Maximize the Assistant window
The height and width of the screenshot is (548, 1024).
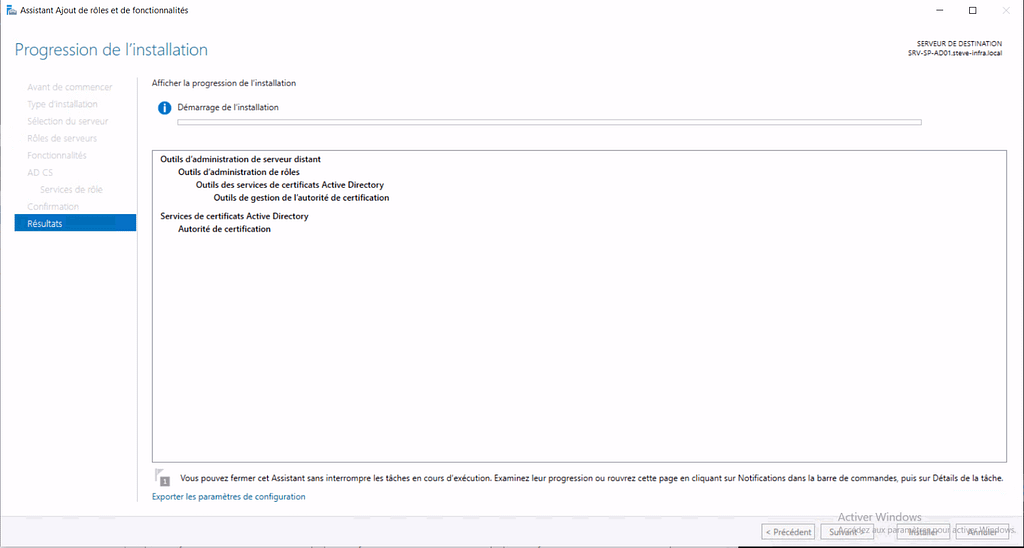(x=972, y=10)
